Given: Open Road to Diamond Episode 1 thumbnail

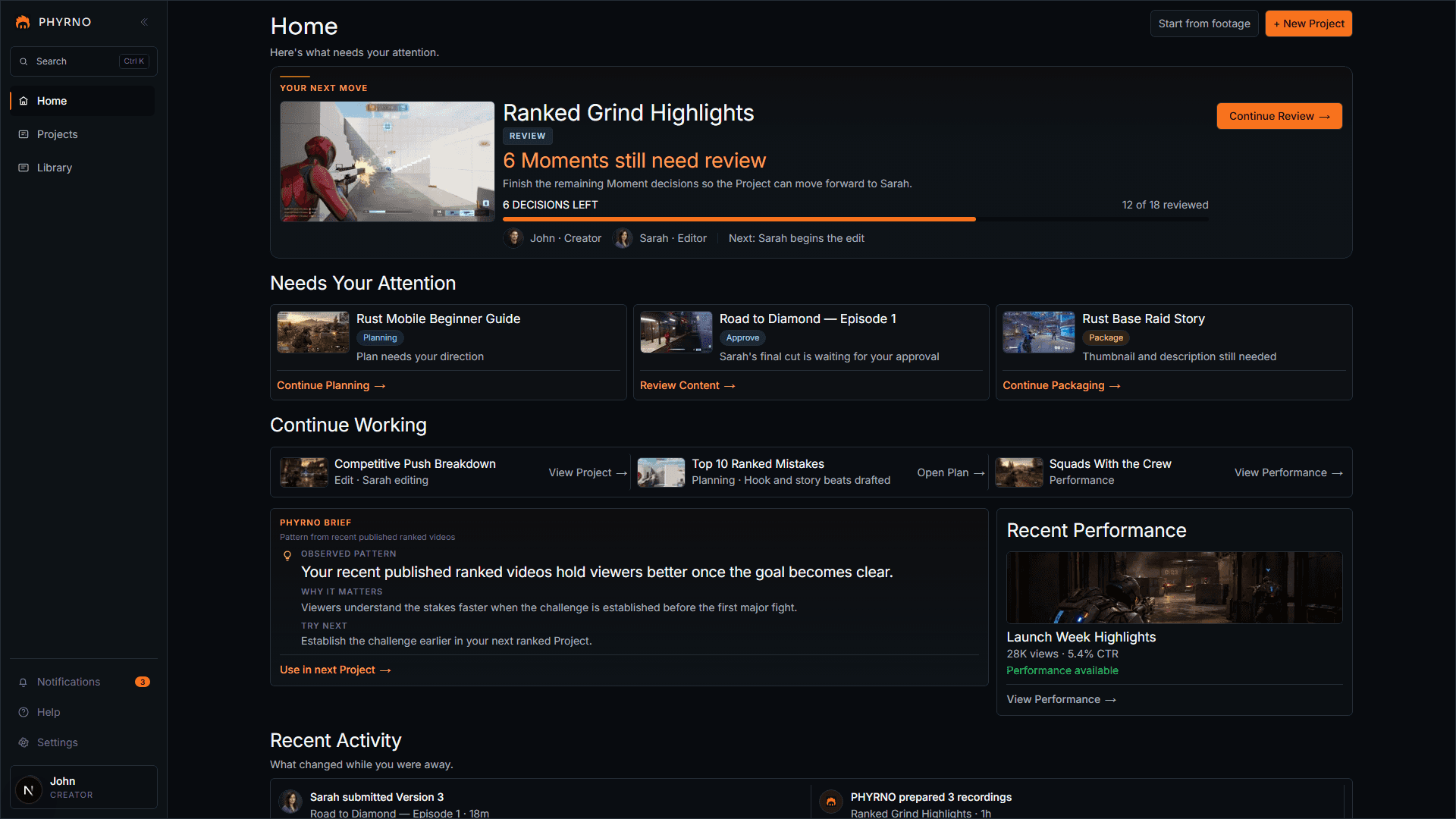Looking at the screenshot, I should pyautogui.click(x=676, y=332).
